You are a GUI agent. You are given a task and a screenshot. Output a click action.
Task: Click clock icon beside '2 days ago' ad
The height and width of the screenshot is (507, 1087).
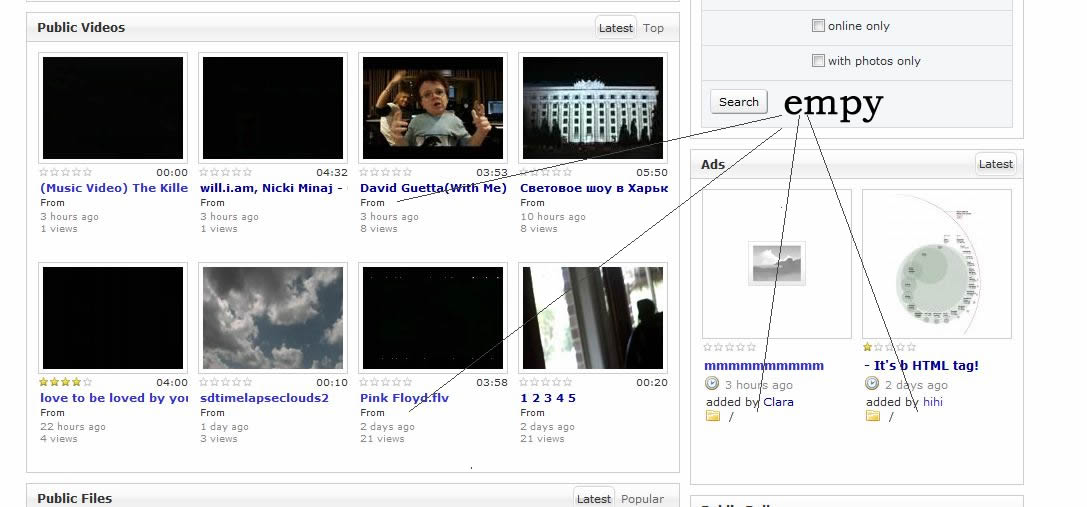(872, 384)
